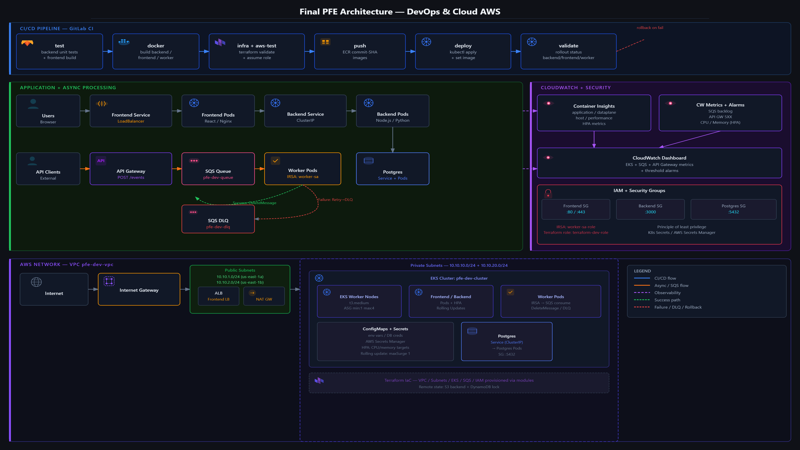Image resolution: width=800 pixels, height=450 pixels.
Task: Click the globe icon in the Internet node
Action: coord(36,282)
